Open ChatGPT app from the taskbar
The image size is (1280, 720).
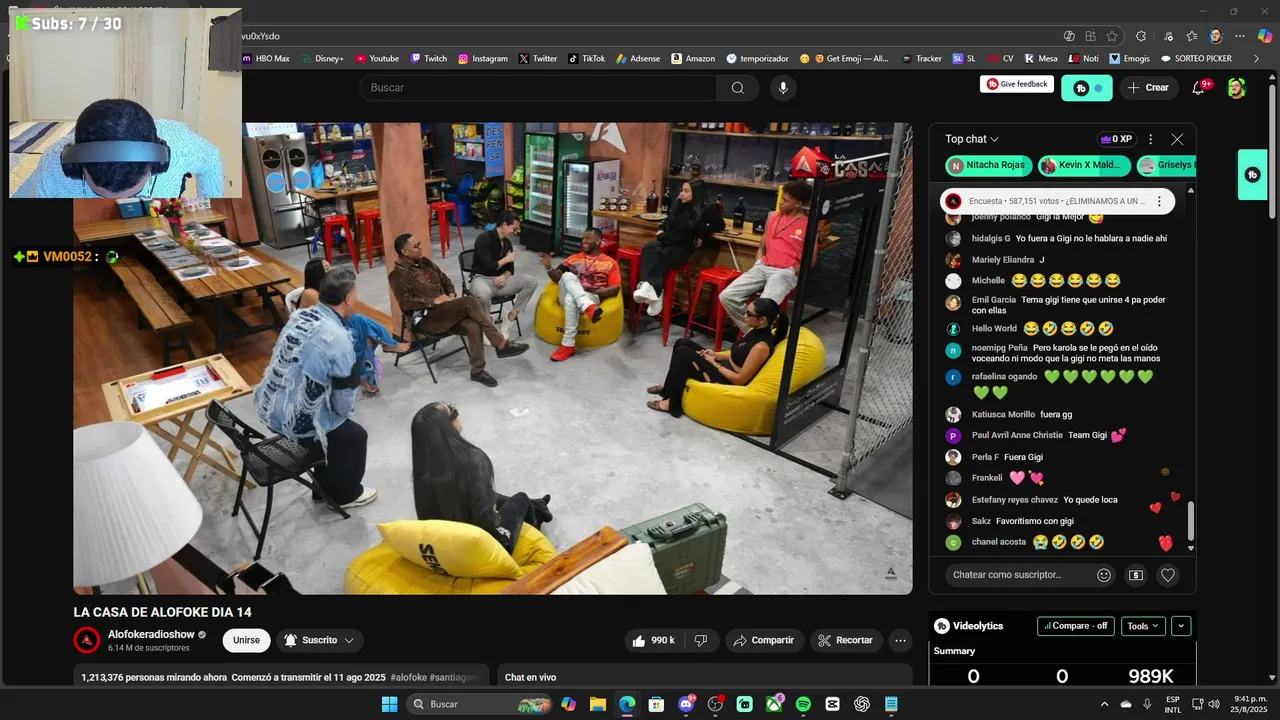click(862, 704)
